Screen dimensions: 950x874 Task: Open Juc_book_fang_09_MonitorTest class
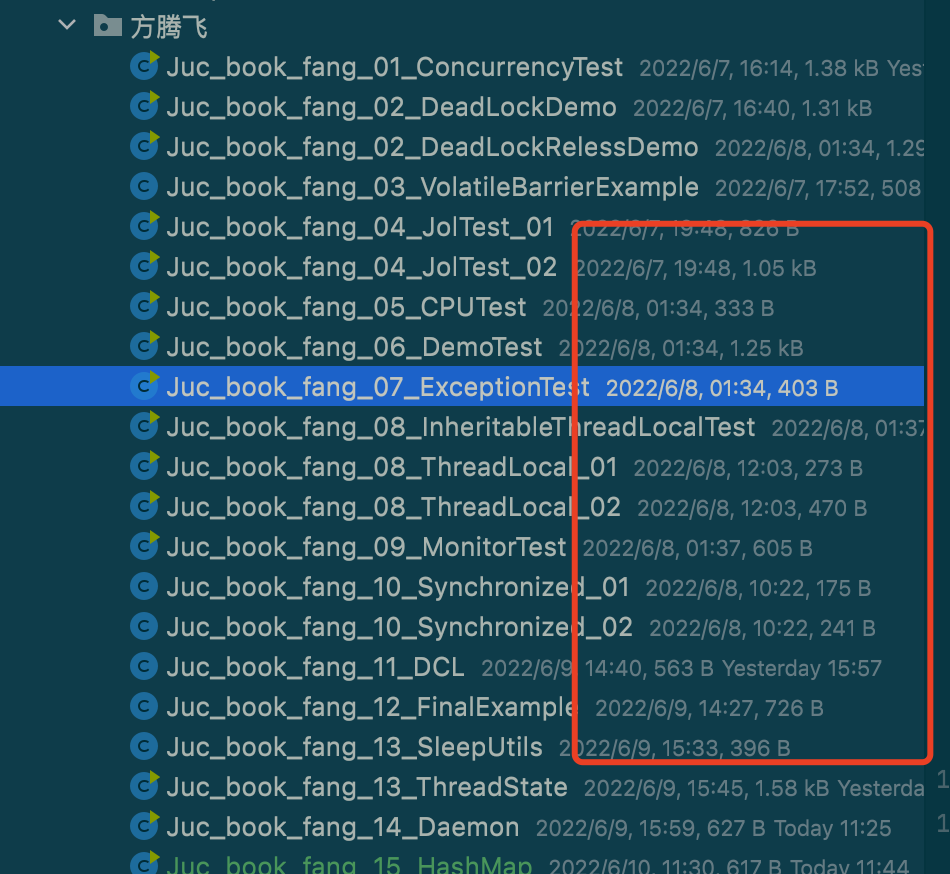pos(366,547)
